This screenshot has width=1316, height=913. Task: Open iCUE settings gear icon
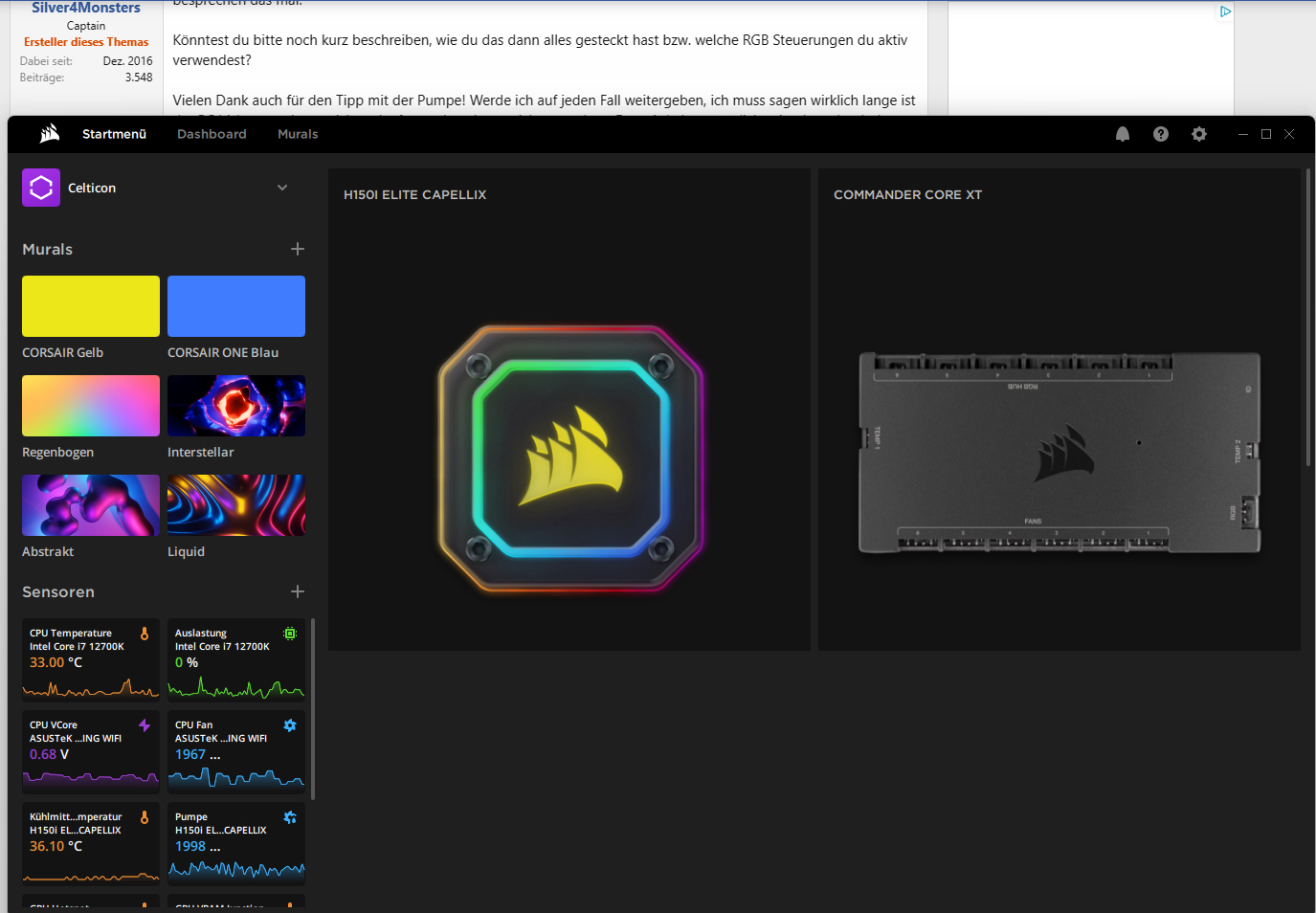[1199, 134]
